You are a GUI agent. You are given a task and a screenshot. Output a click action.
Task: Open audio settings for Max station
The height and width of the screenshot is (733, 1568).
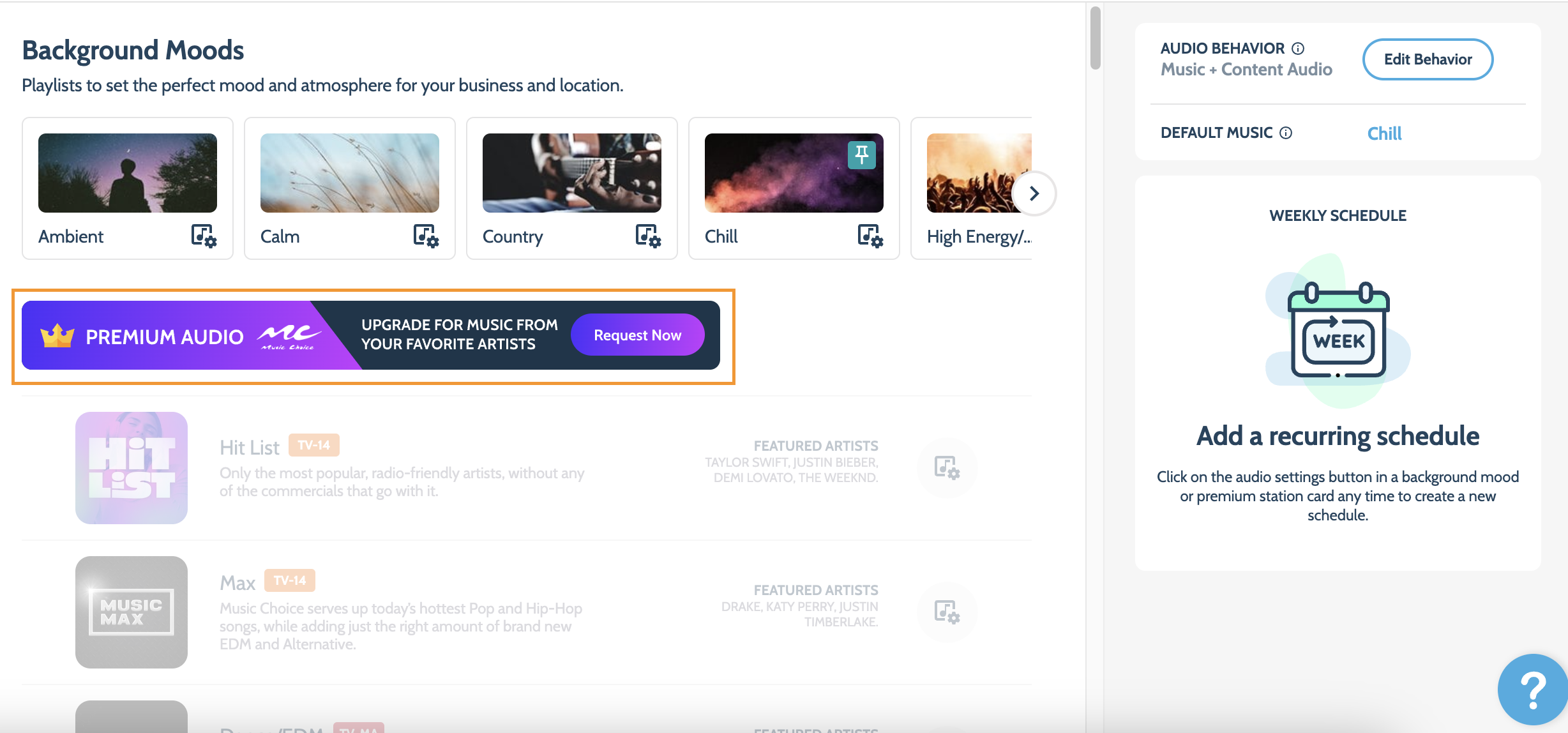pos(947,612)
